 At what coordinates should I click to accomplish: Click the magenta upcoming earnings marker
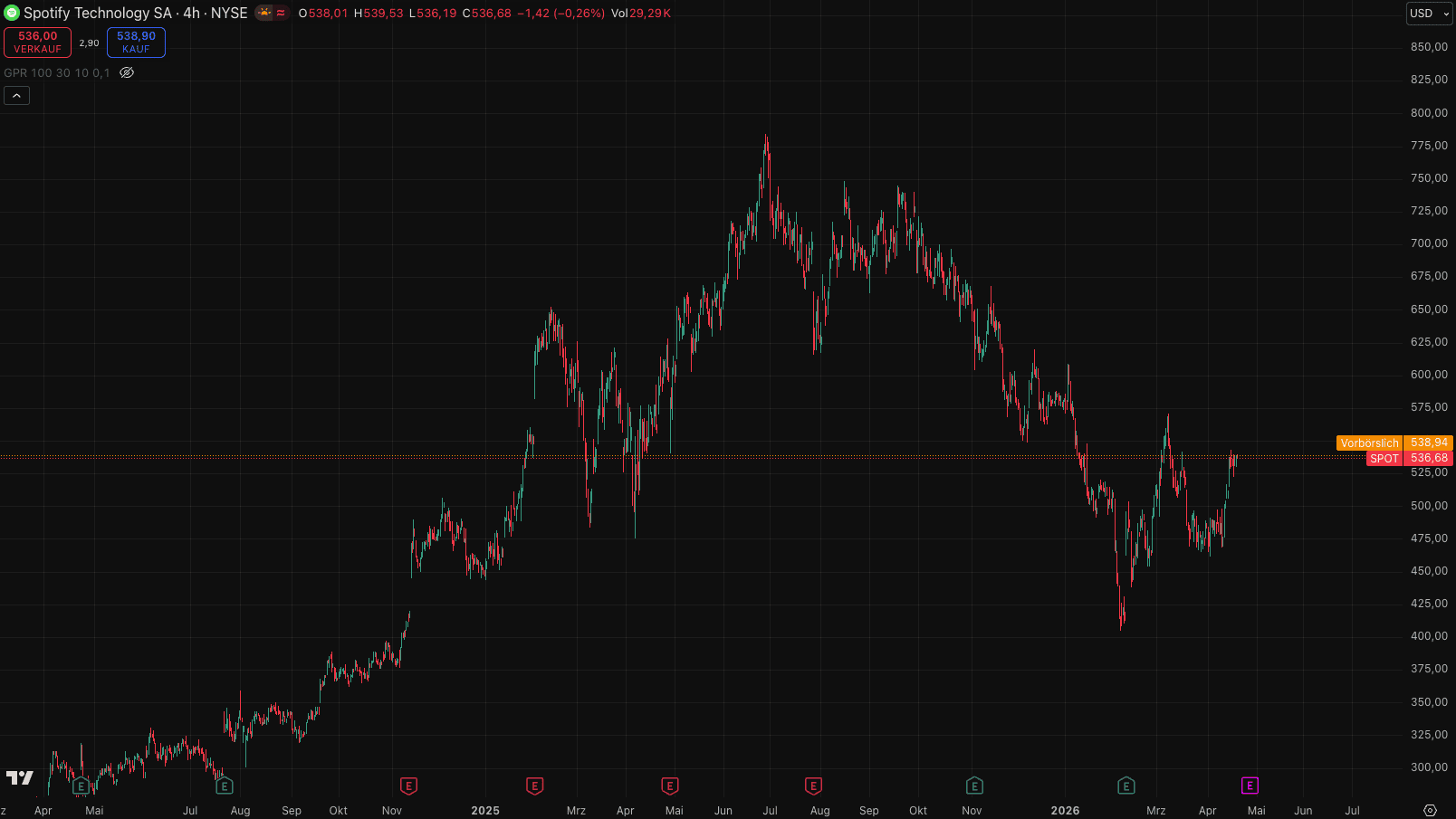click(1250, 786)
